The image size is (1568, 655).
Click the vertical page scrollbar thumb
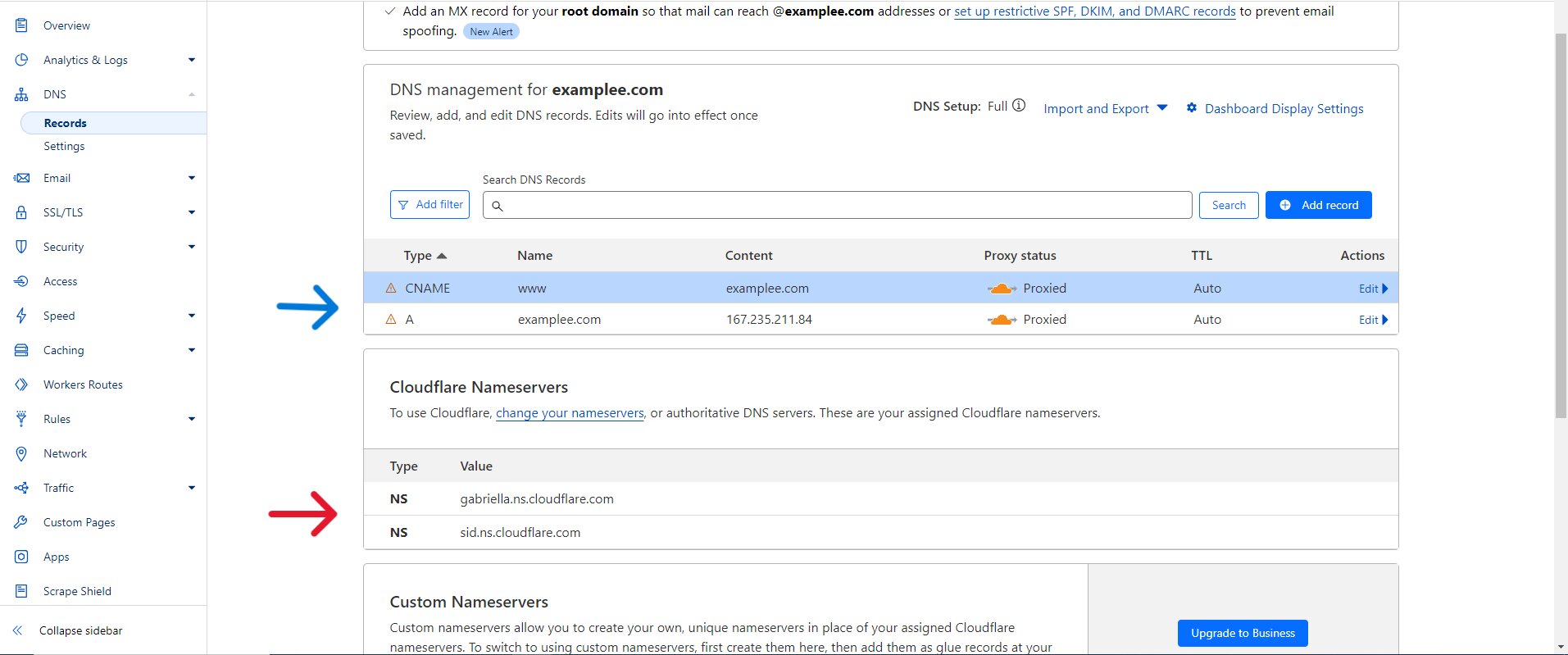coord(1561,225)
